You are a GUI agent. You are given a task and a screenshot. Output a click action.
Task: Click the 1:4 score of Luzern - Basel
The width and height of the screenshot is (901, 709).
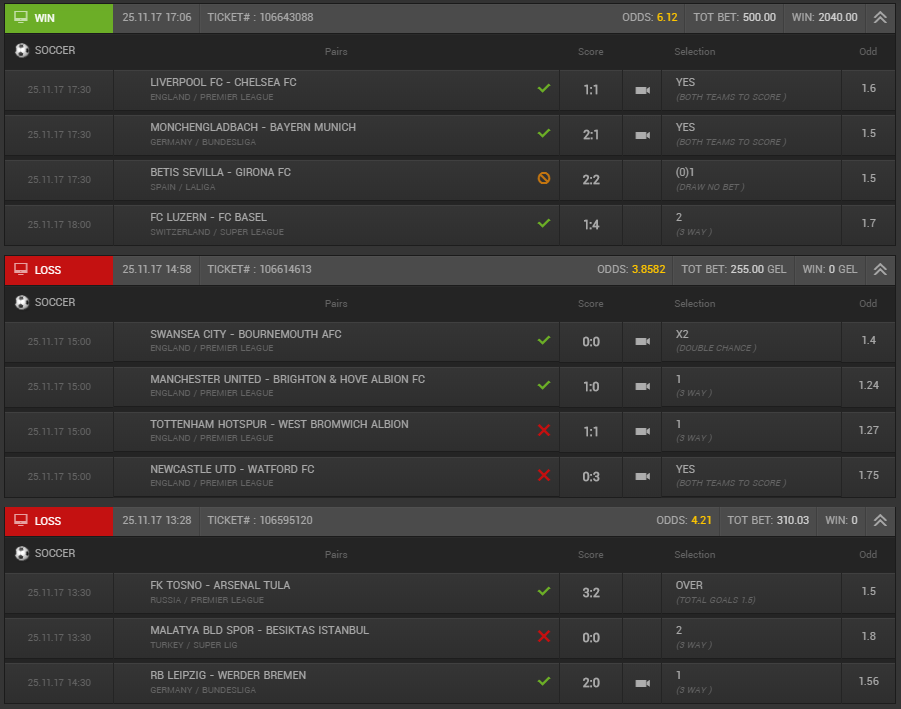click(x=591, y=225)
